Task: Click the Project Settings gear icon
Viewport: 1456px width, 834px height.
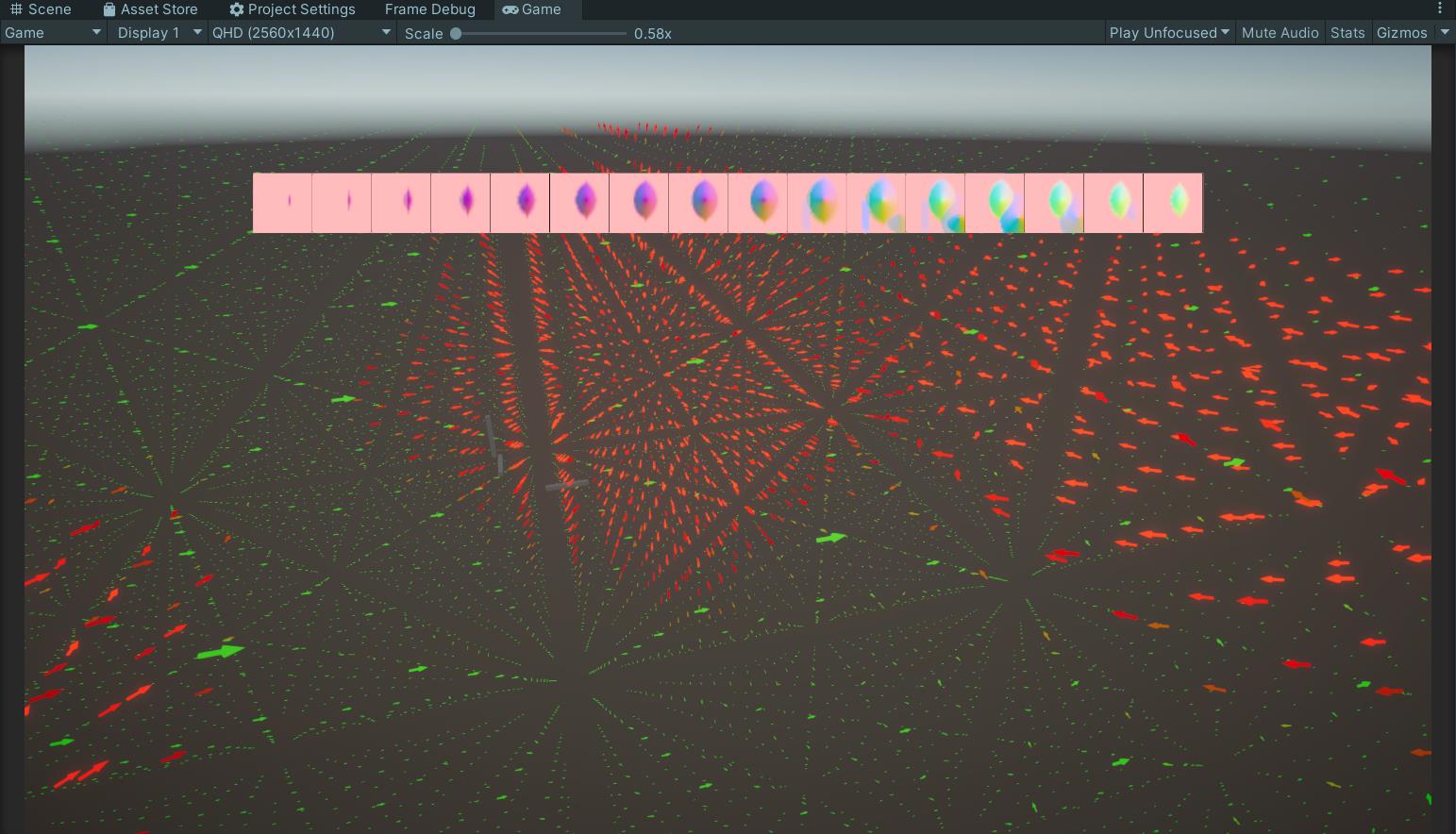Action: [237, 9]
